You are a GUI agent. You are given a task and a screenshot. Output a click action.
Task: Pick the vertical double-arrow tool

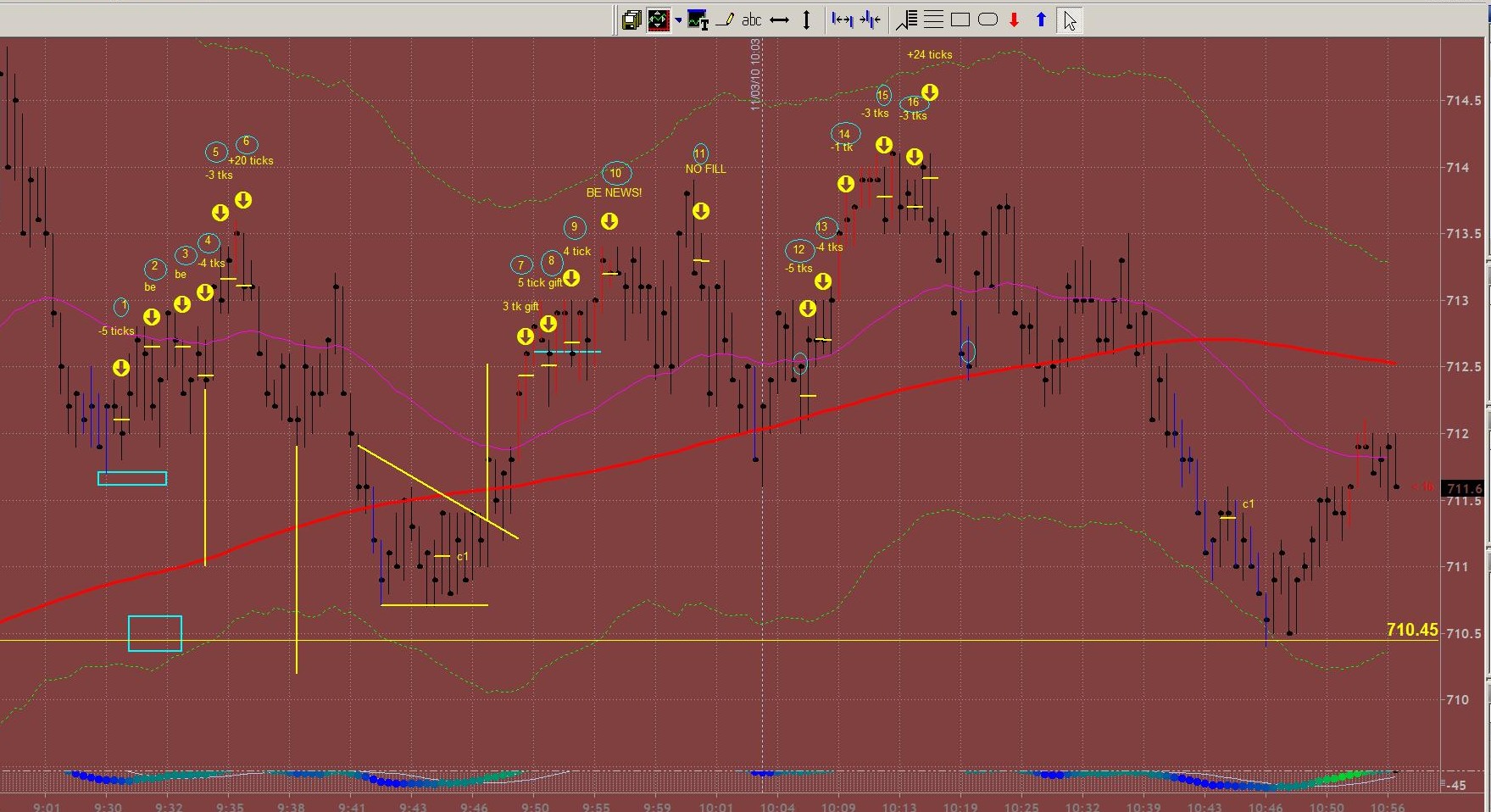coord(806,19)
